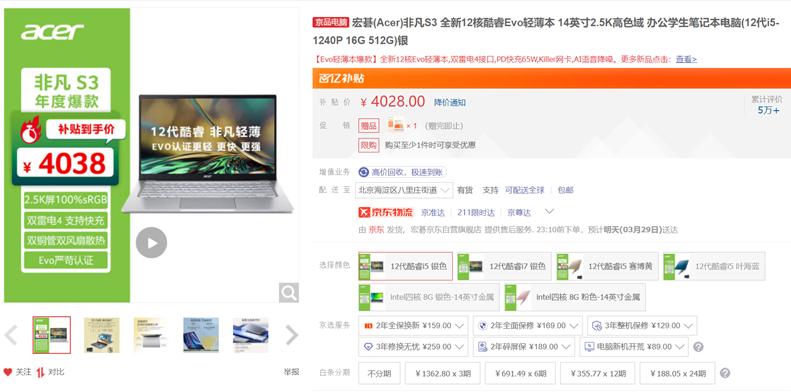Viewport: 791px width, 392px height.
Task: Select the 12代酷睿i5 银色 option
Action: coord(405,266)
